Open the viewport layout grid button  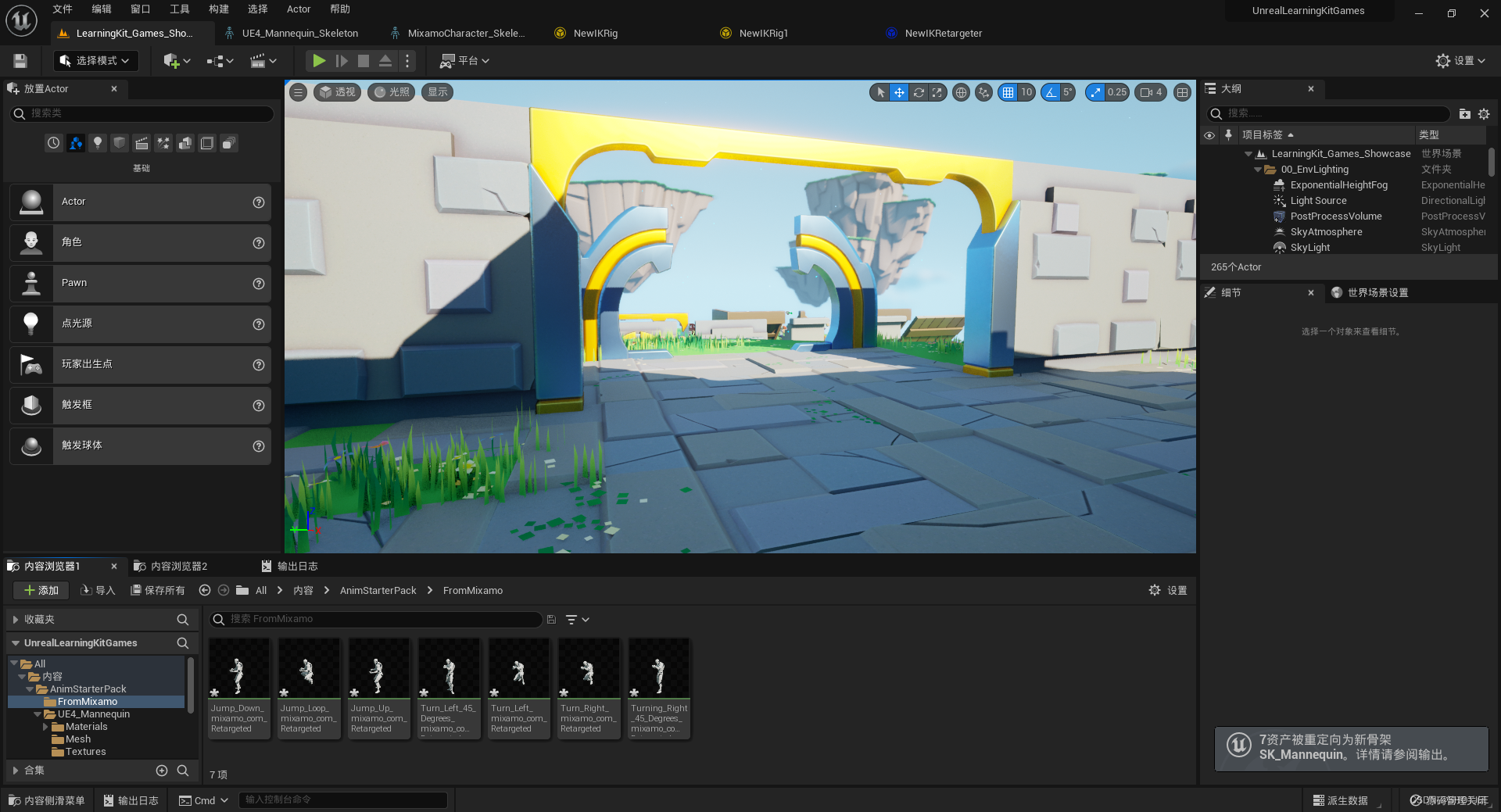click(x=1182, y=92)
